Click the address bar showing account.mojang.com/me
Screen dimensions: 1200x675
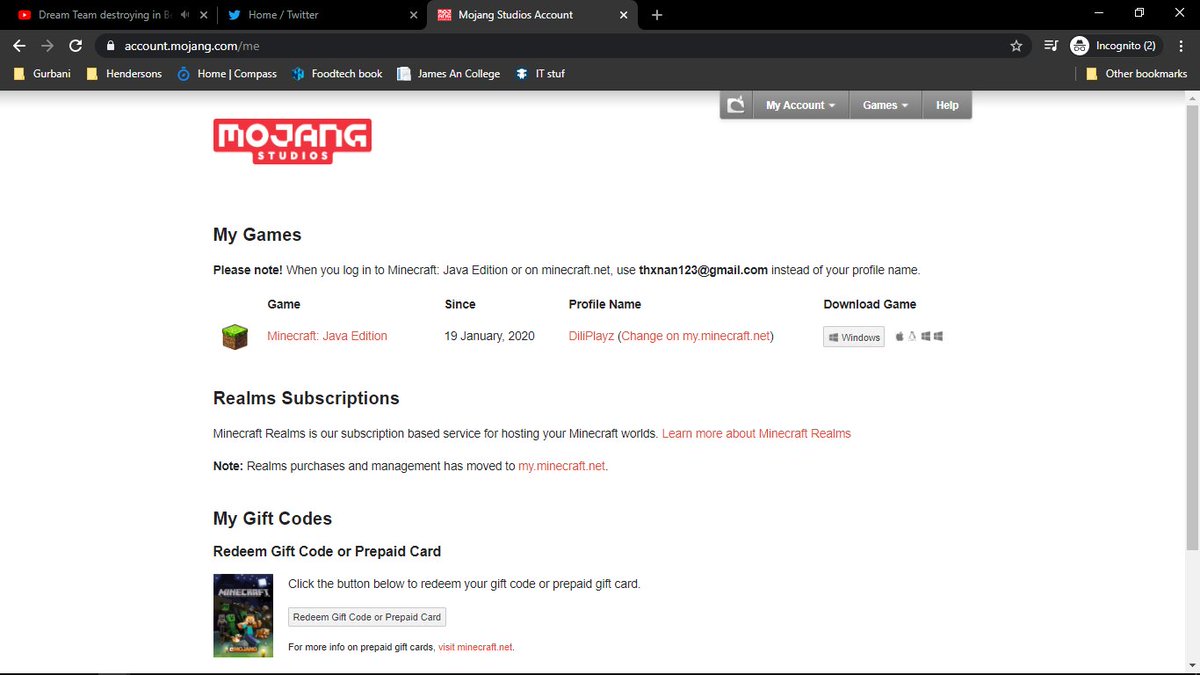[x=565, y=45]
